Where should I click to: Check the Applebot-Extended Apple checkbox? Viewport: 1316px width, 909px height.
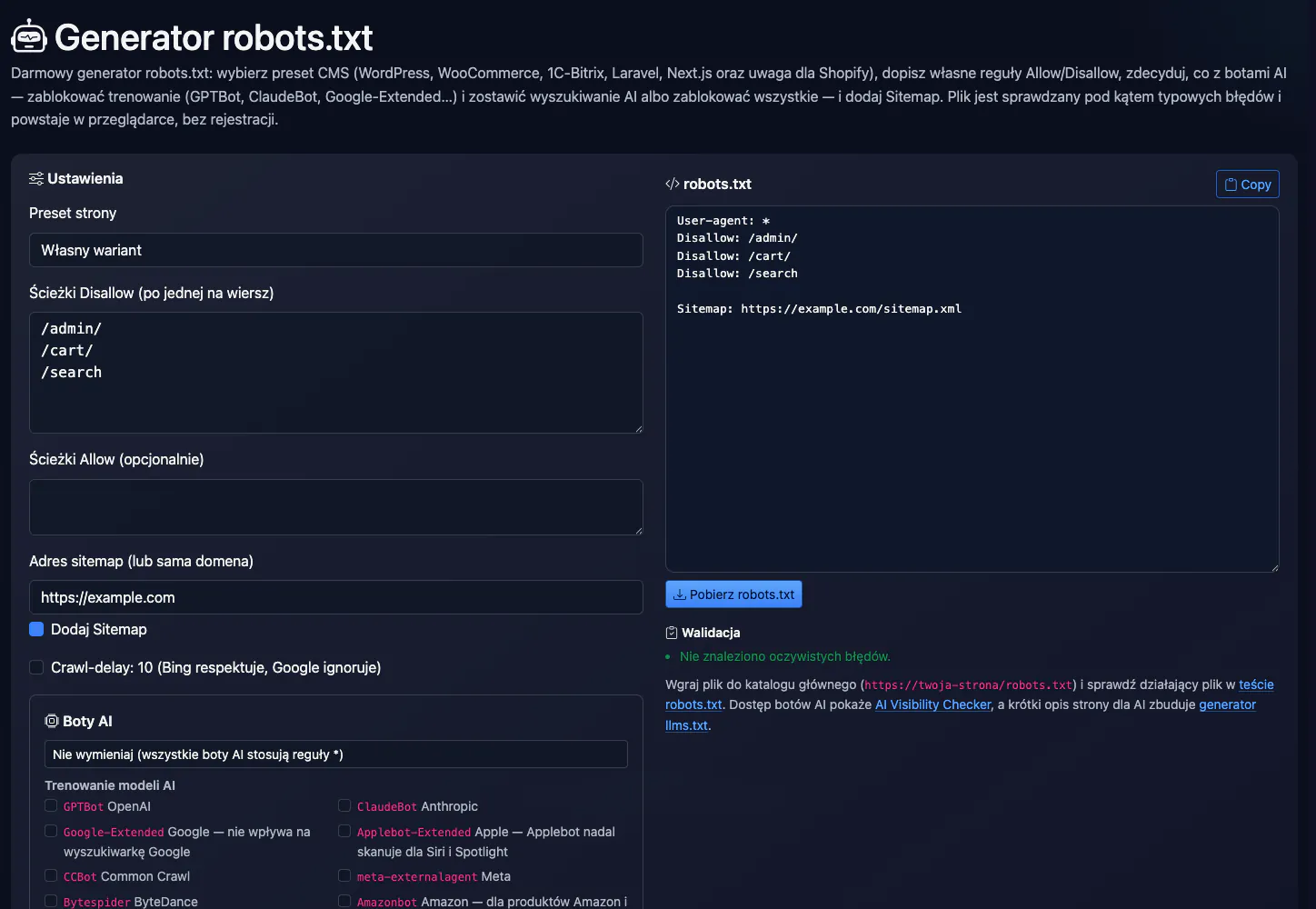344,831
